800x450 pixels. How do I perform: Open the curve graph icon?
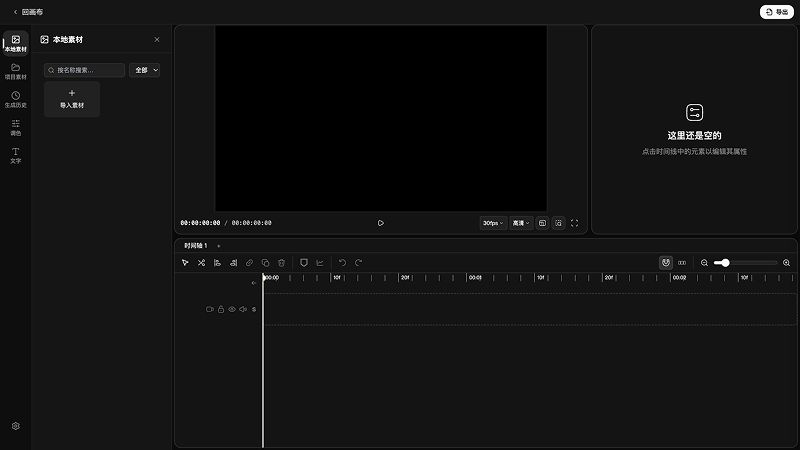320,263
